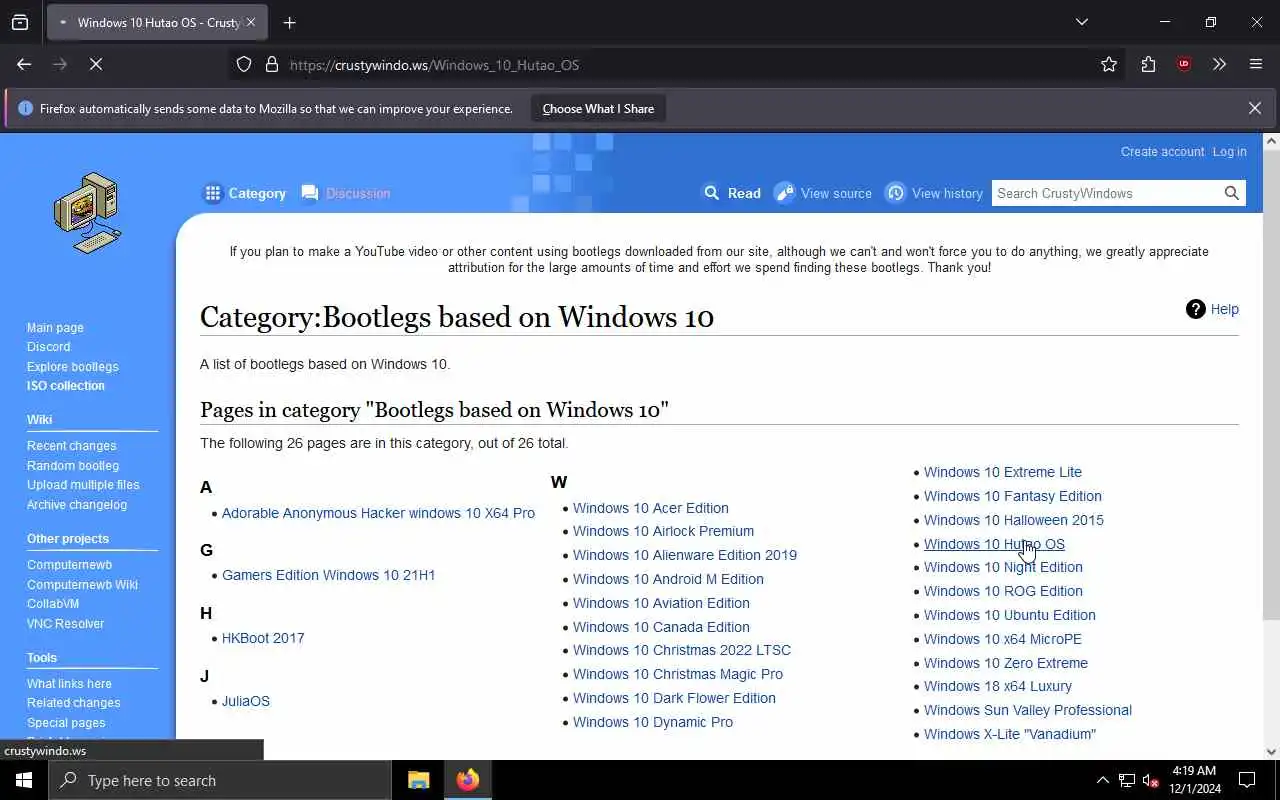Image resolution: width=1280 pixels, height=800 pixels.
Task: Open What links here tool link
Action: click(69, 684)
